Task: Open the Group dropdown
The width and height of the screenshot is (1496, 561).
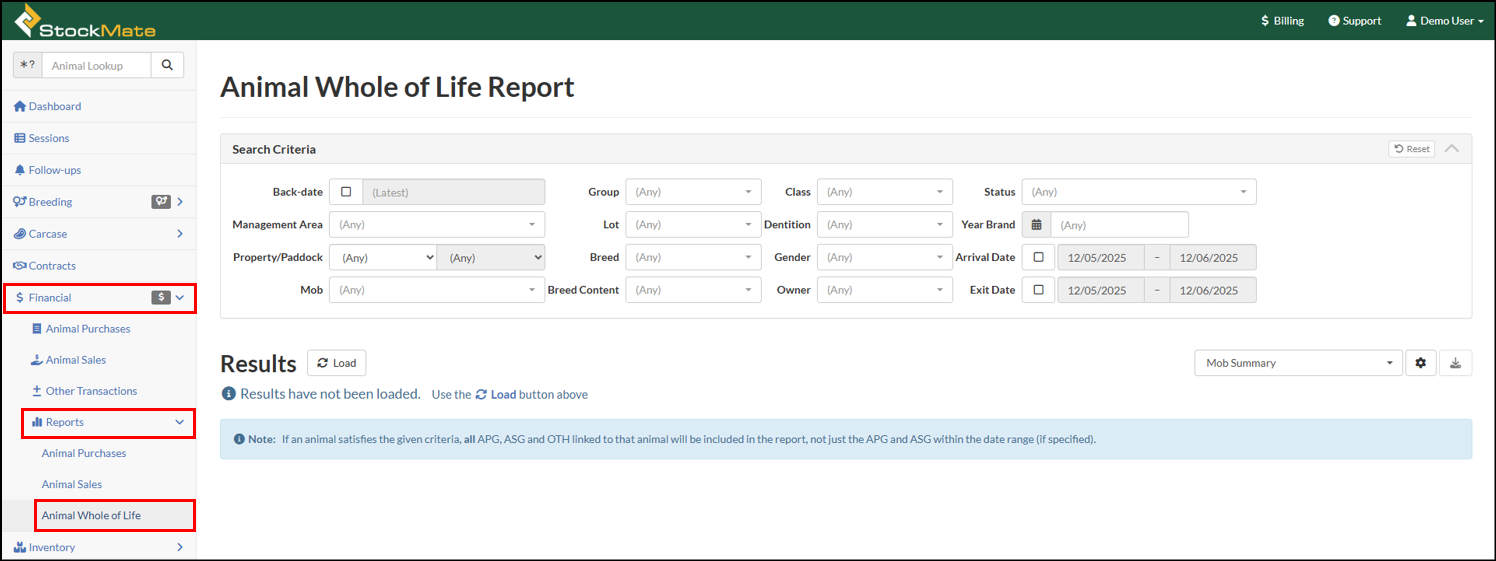Action: (693, 192)
